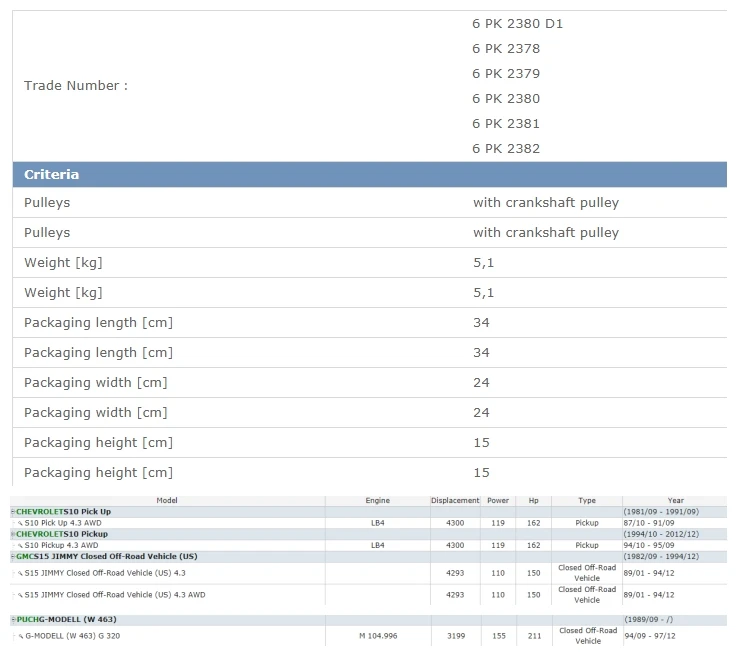Click displacement value 3199

tap(456, 636)
